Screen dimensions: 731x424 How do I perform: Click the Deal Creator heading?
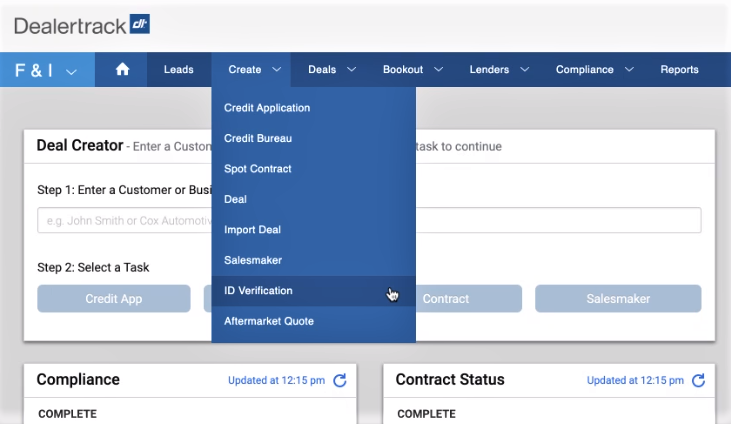pyautogui.click(x=80, y=146)
